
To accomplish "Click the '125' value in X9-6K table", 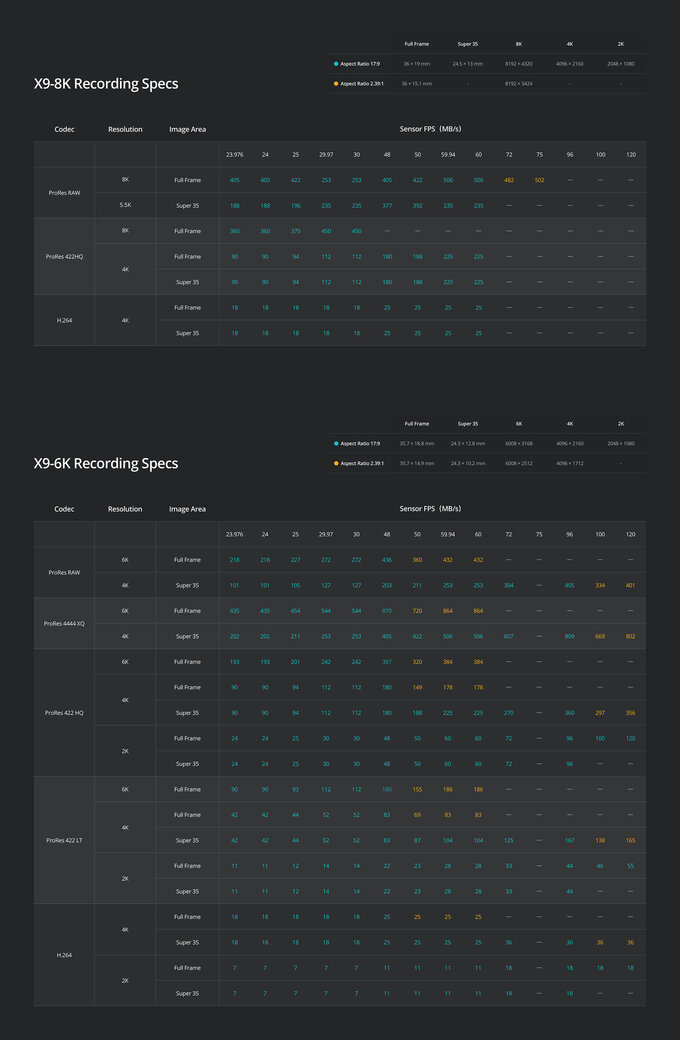I will [x=509, y=840].
